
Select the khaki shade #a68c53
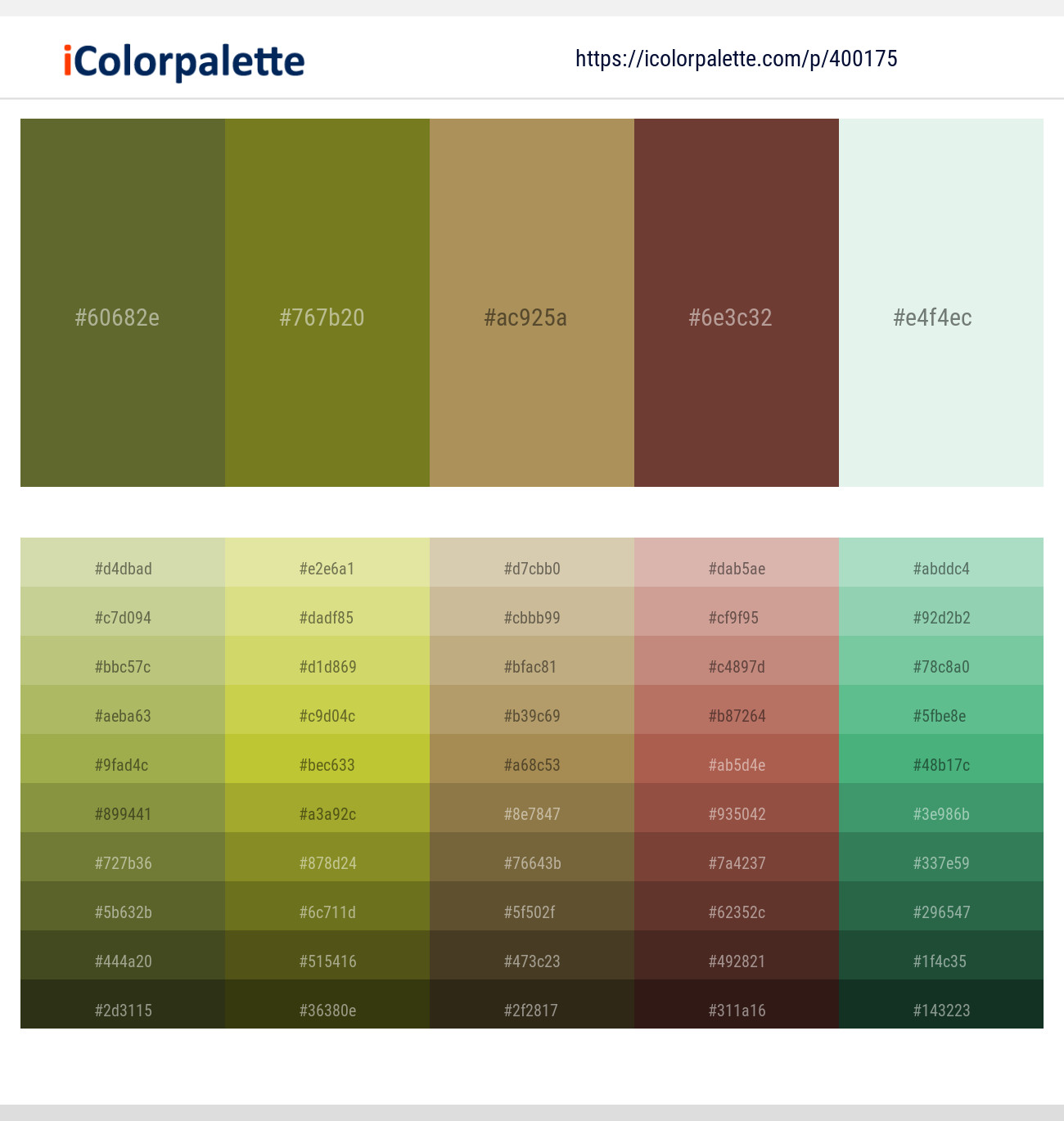pos(532,765)
